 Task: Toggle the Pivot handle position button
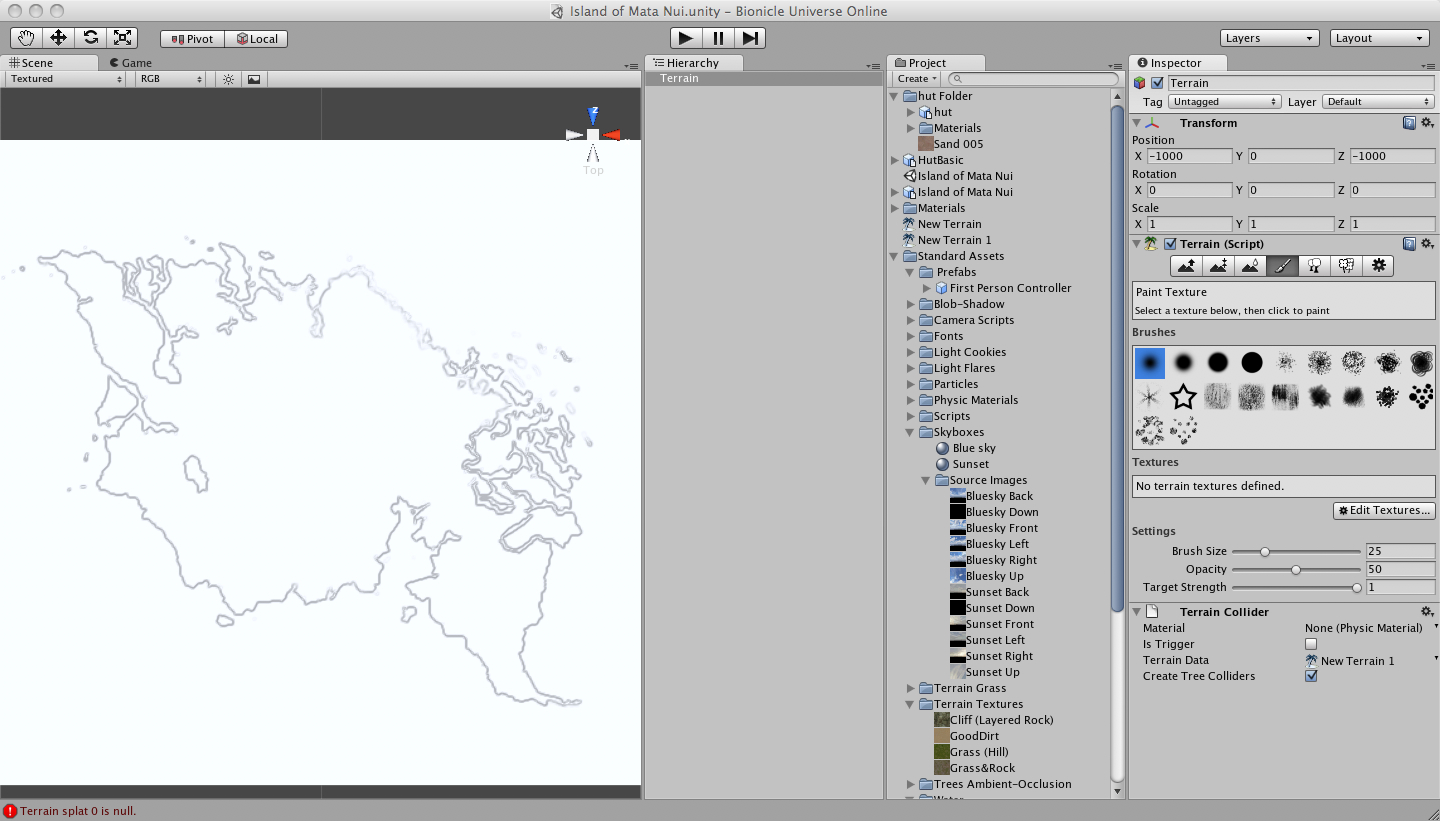(x=192, y=39)
